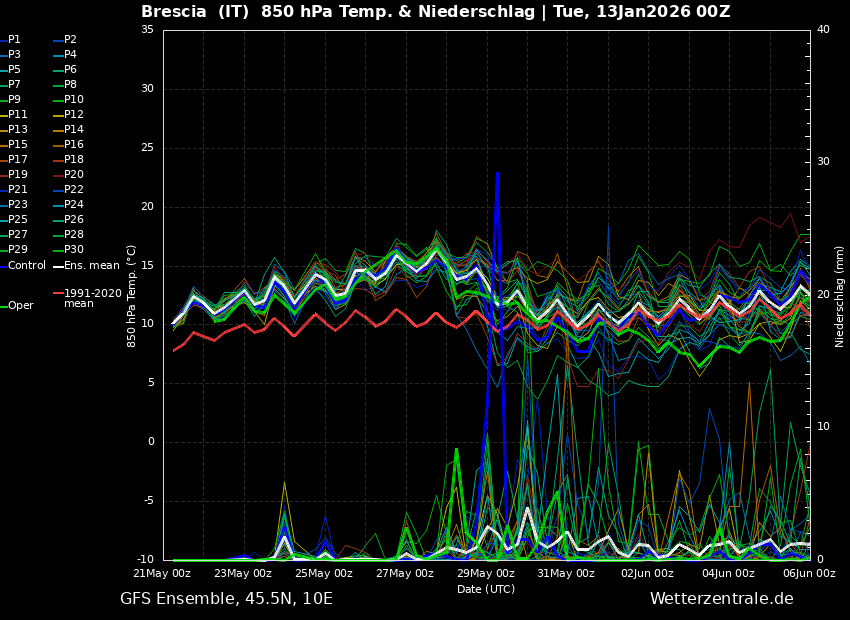Click the -10 tick on the temperature axis

pos(145,559)
